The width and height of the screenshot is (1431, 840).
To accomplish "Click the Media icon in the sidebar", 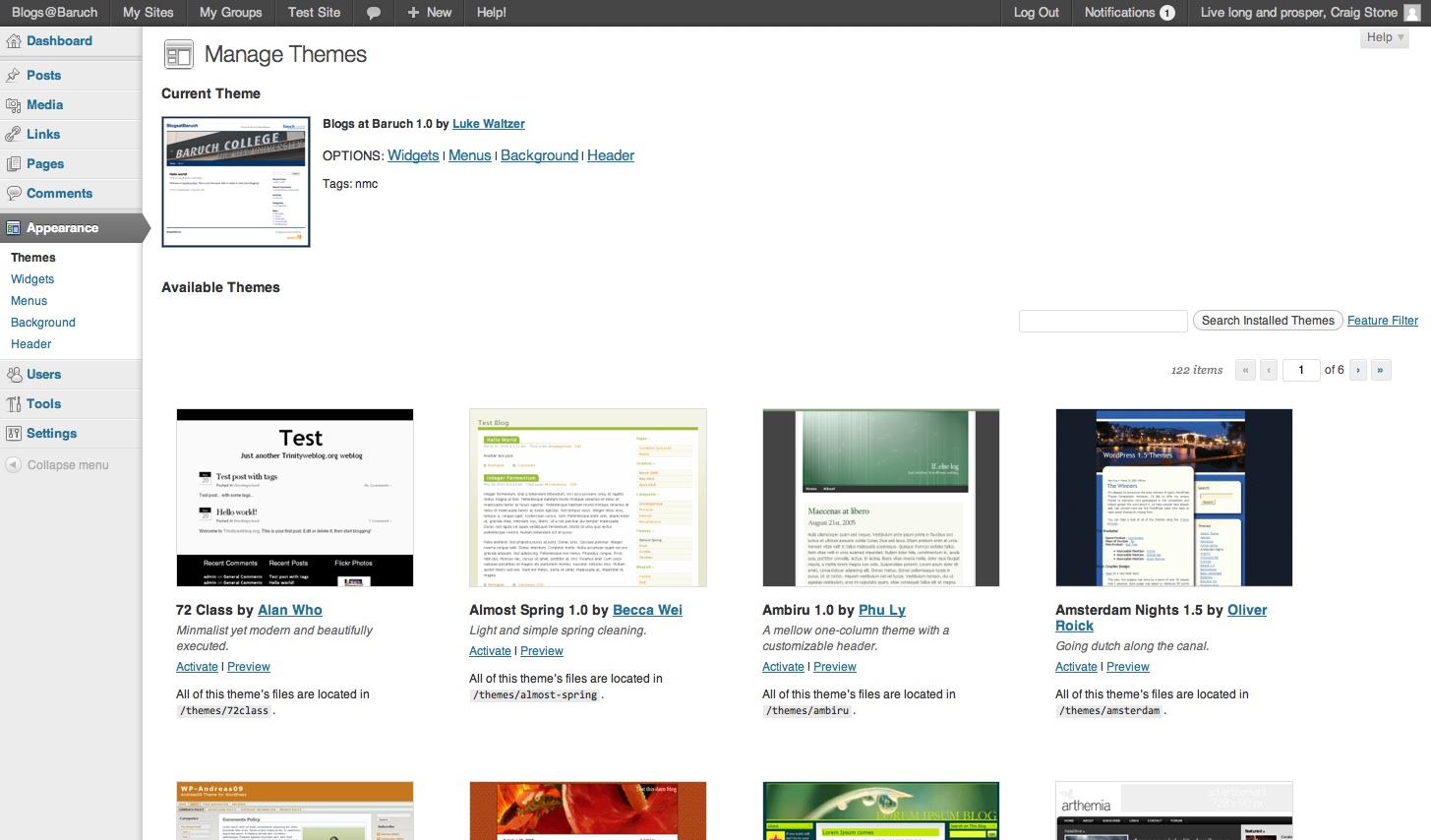I will (x=13, y=104).
